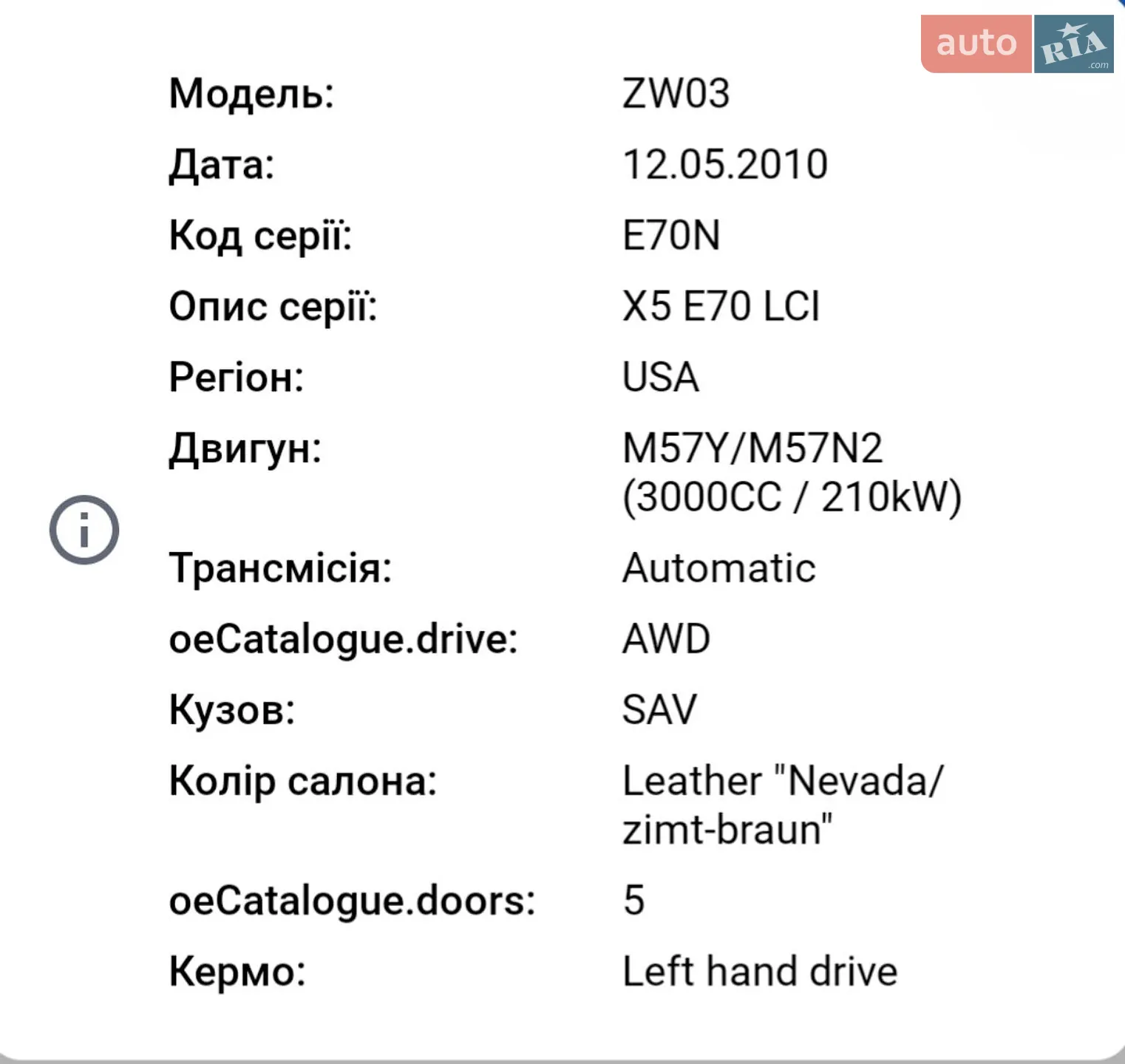Click the Колір салона label
This screenshot has width=1125, height=1064.
(x=303, y=781)
